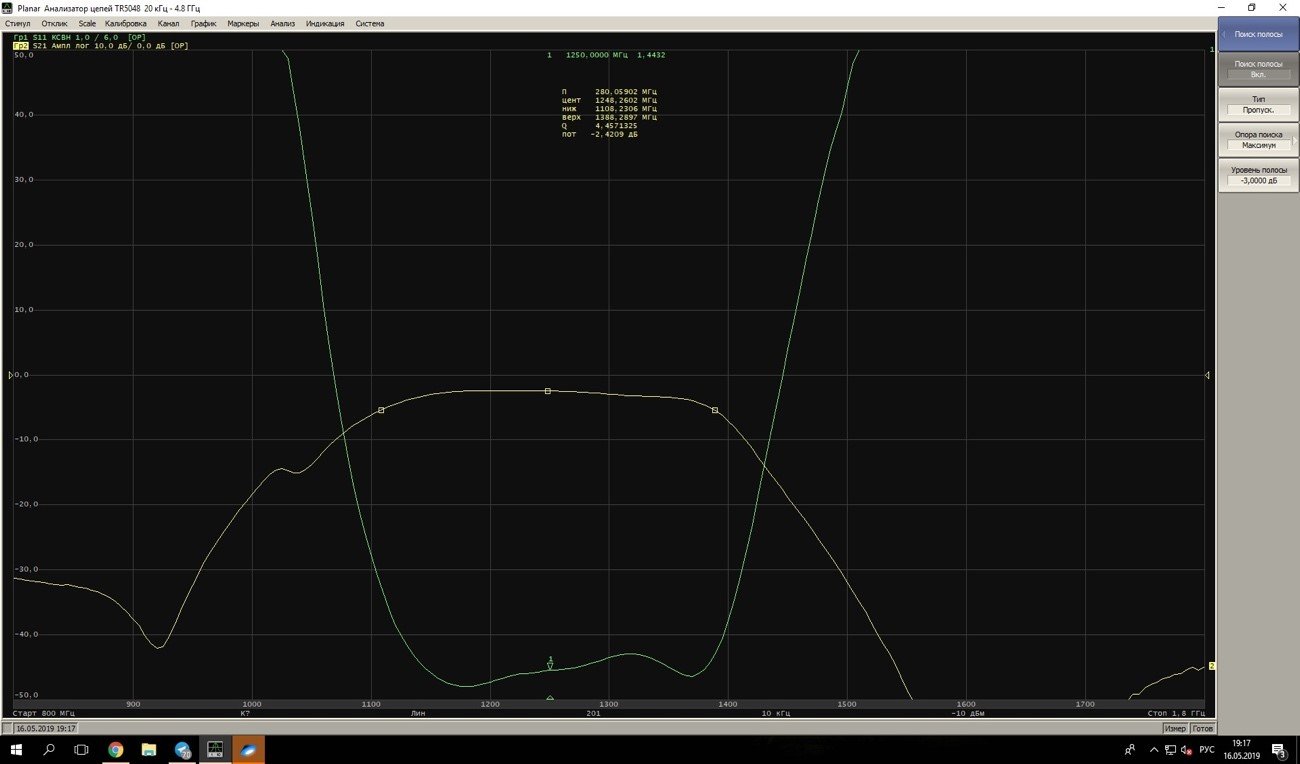Open Task View in taskbar
The image size is (1300, 764).
82,749
